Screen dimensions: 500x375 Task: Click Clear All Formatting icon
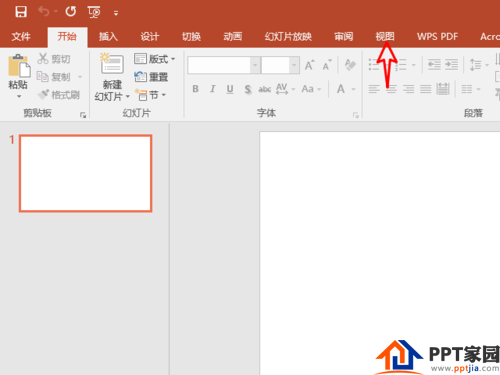(x=350, y=65)
